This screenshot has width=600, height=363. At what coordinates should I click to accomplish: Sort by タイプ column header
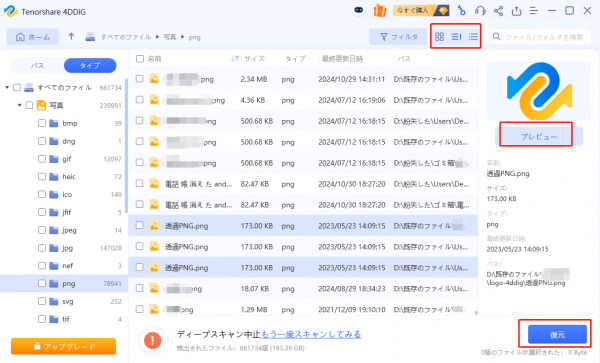point(295,59)
